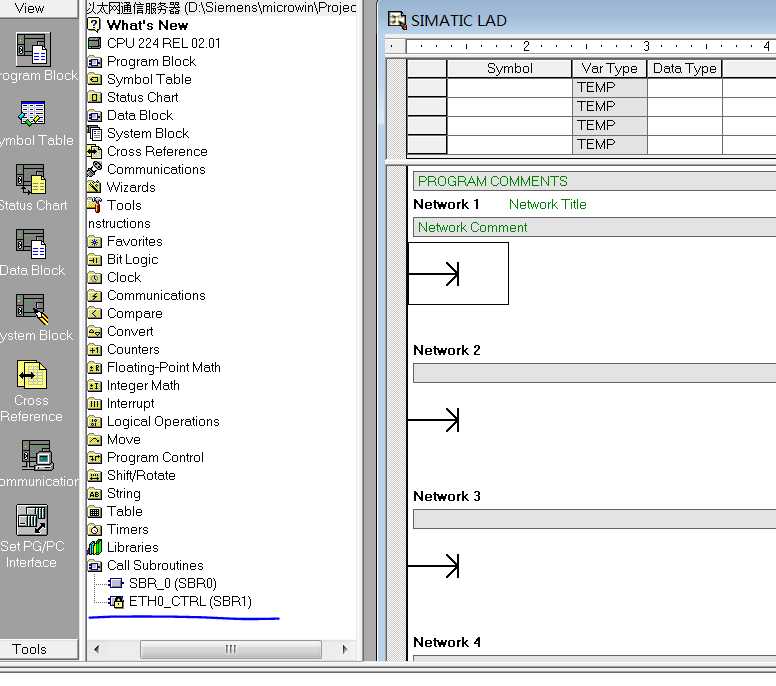
Task: Click the locked ETH0_CTRL subroutine icon
Action: (x=116, y=601)
